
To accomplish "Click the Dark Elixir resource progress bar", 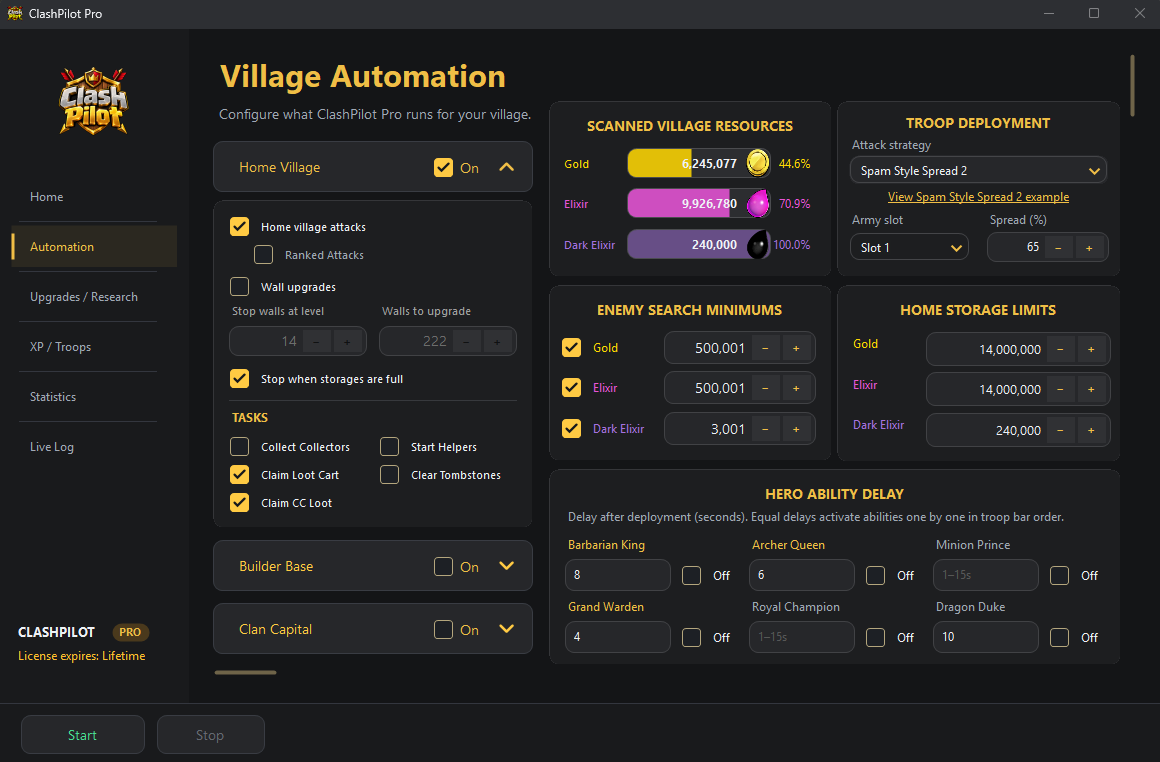I will click(x=698, y=244).
